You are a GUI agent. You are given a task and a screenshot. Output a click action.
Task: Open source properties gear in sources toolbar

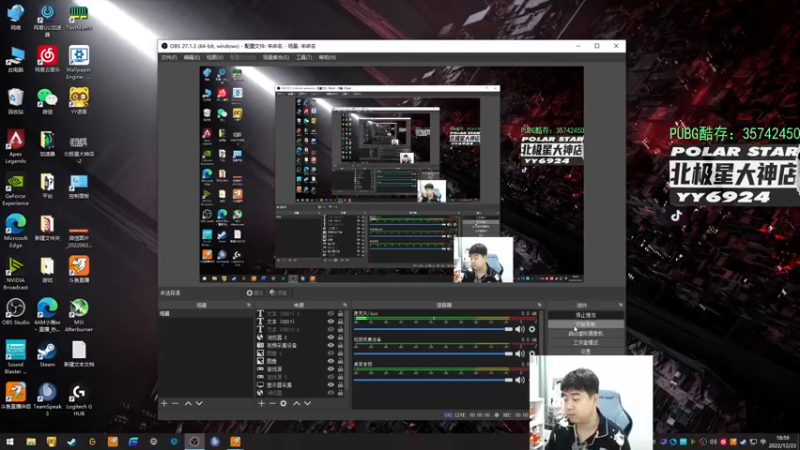pyautogui.click(x=284, y=404)
